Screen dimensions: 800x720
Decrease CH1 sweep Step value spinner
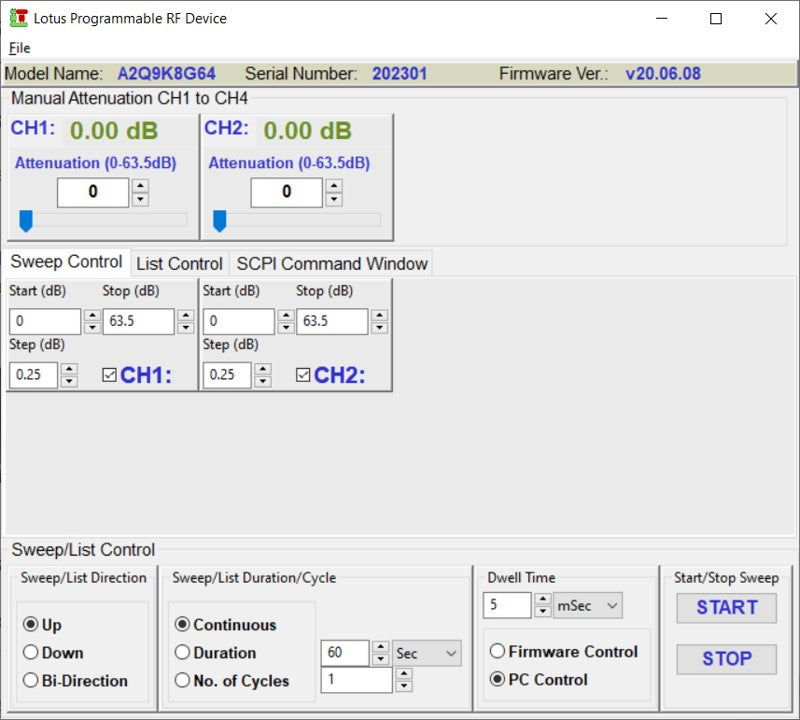click(x=69, y=381)
